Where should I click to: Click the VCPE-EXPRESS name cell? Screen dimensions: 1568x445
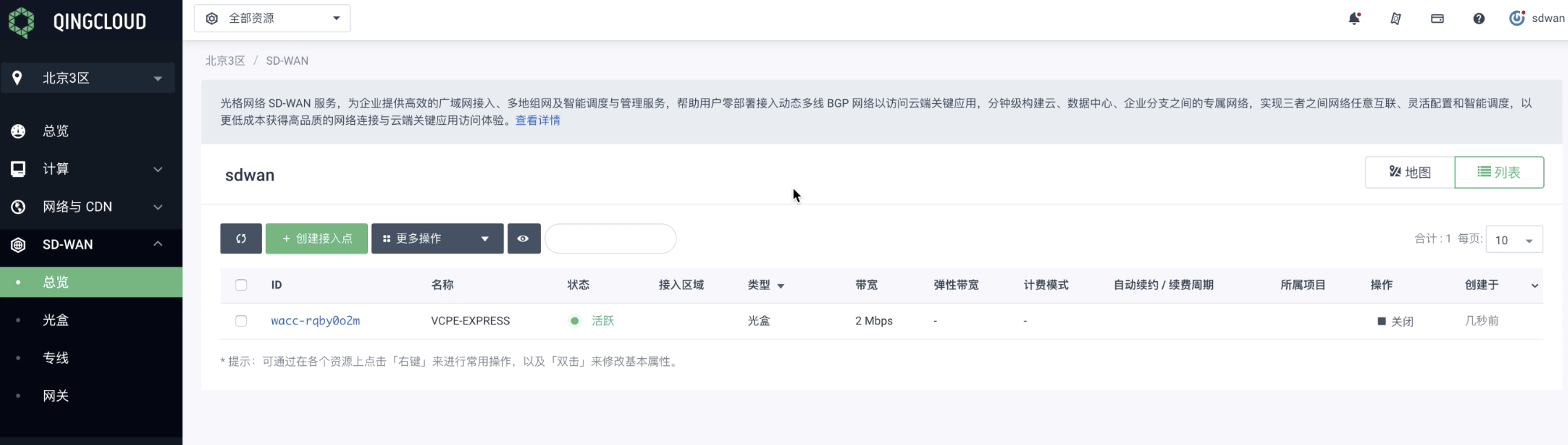point(471,321)
